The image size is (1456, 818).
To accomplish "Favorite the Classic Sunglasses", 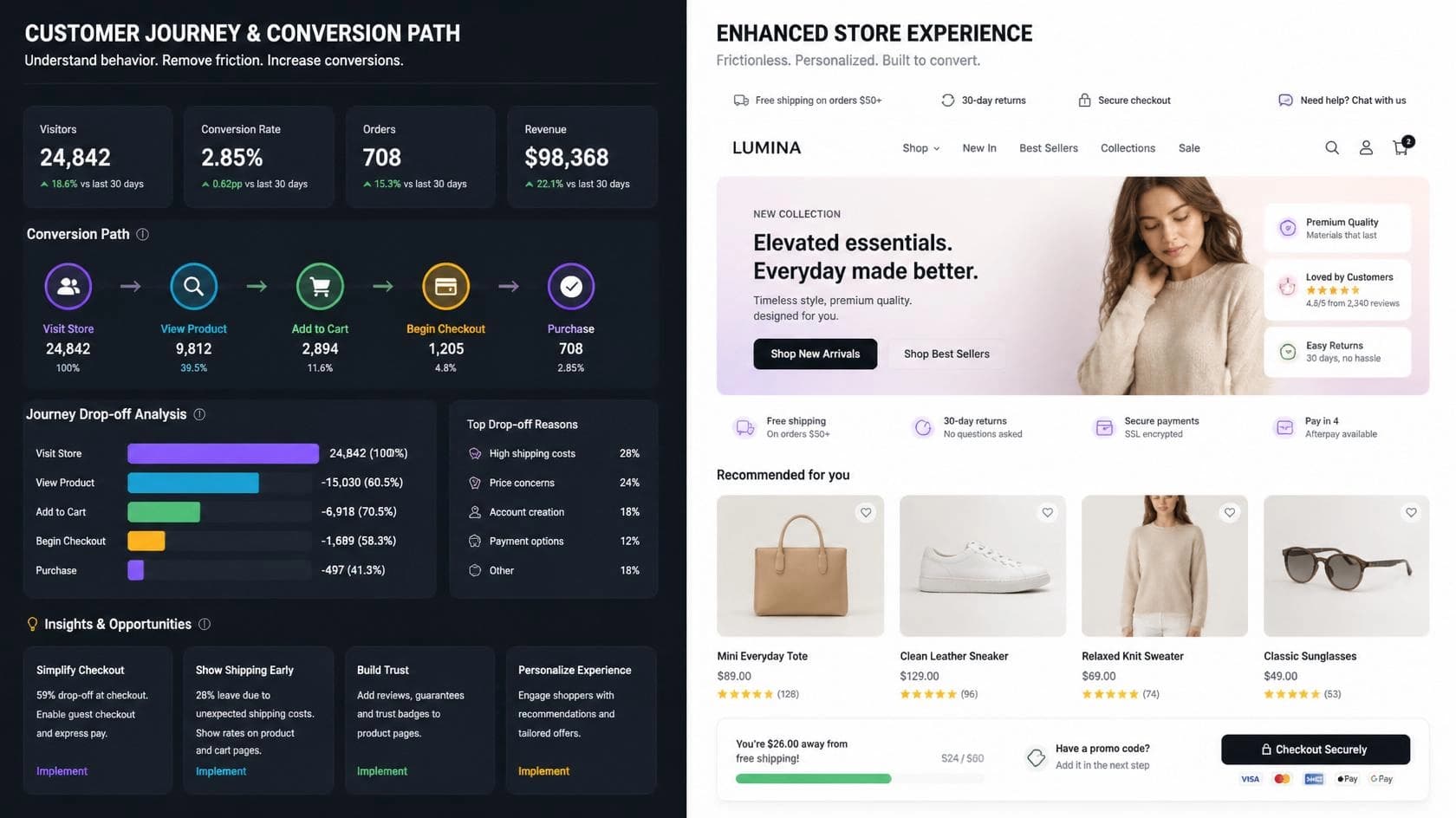I will [x=1412, y=513].
